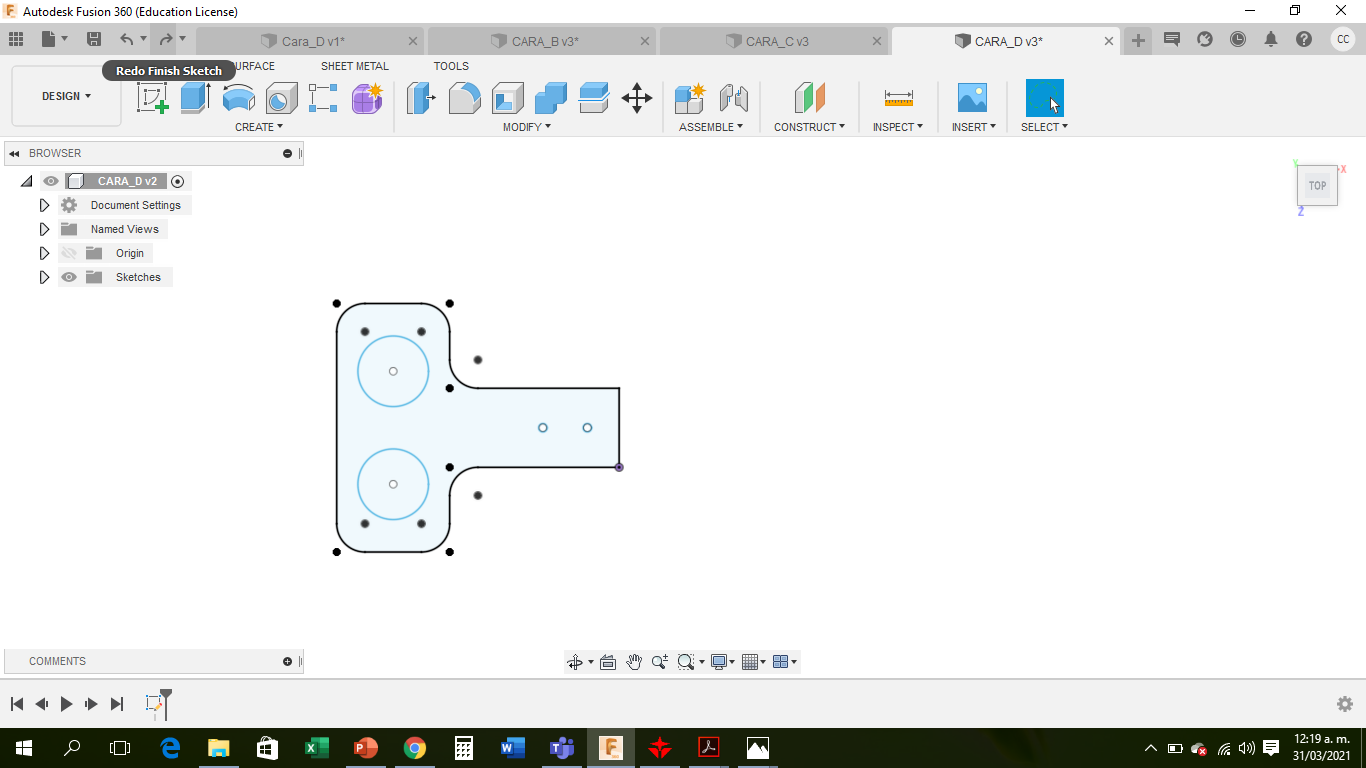
Task: Switch to the Cara_D v1* document tab
Action: tap(311, 41)
